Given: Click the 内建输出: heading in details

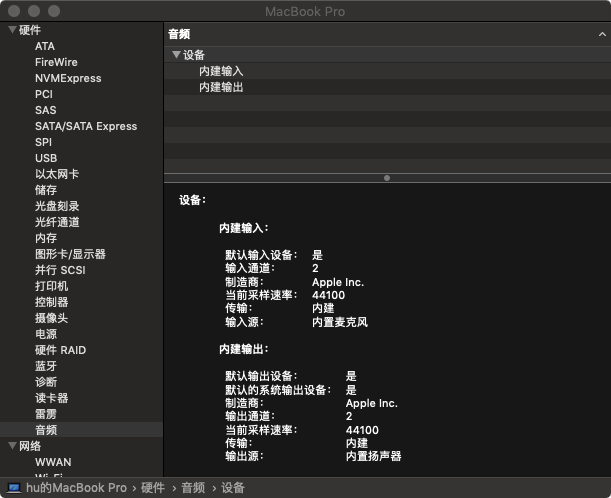Looking at the screenshot, I should (x=244, y=349).
